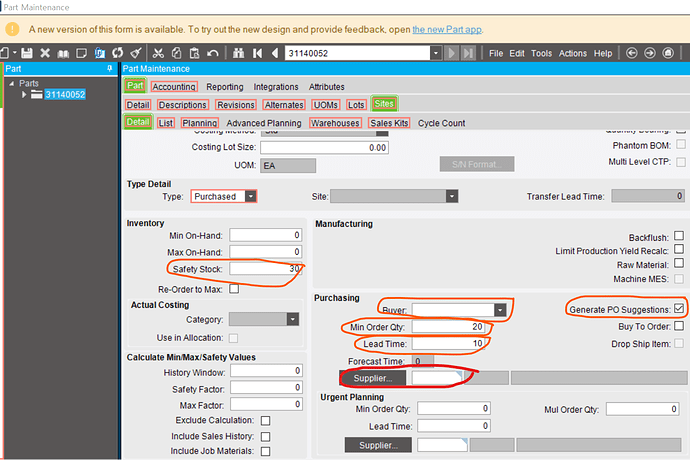690x460 pixels.
Task: Select 31140052 in the Parts tree
Action: pyautogui.click(x=65, y=94)
